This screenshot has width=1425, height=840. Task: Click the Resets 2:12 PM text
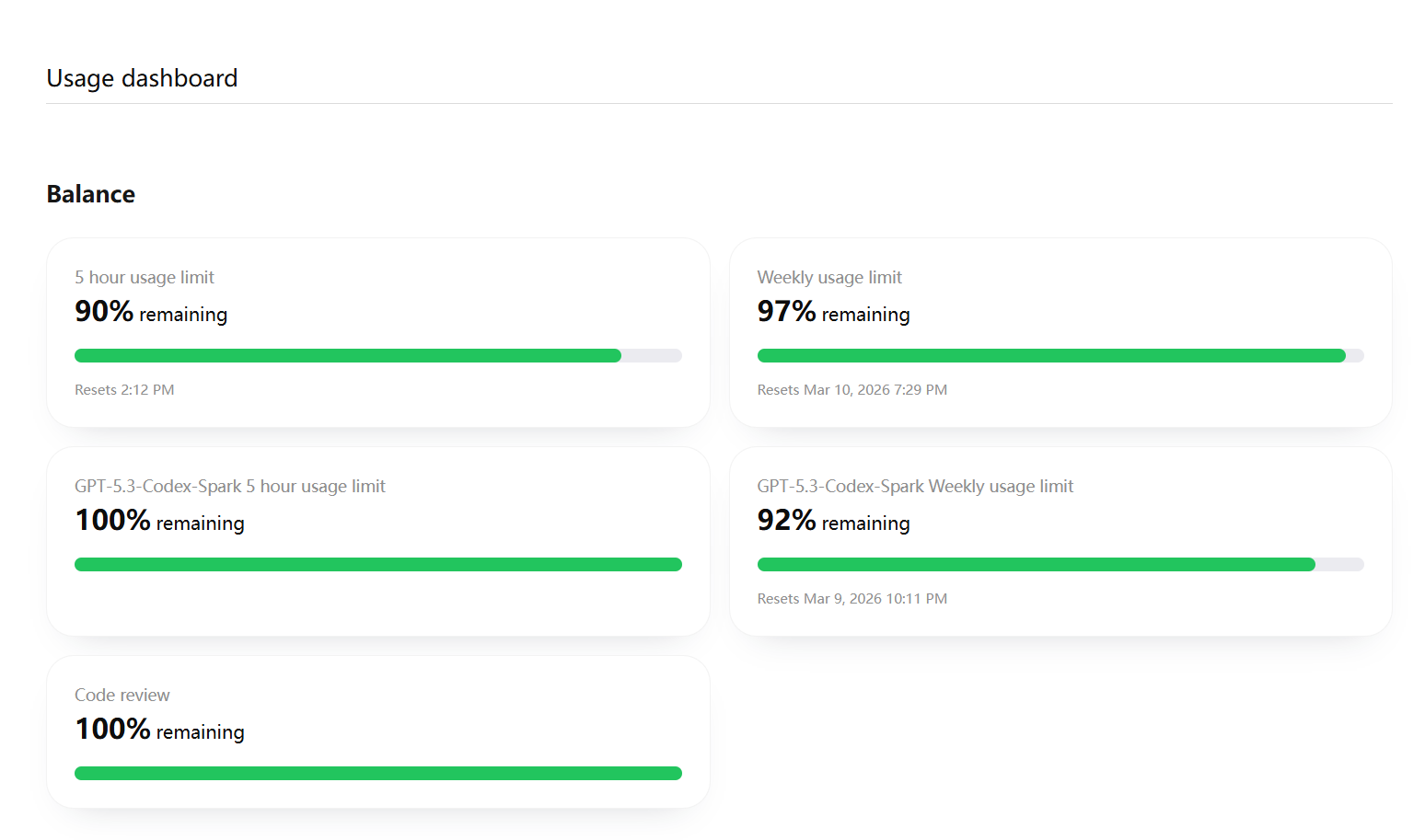pyautogui.click(x=124, y=390)
